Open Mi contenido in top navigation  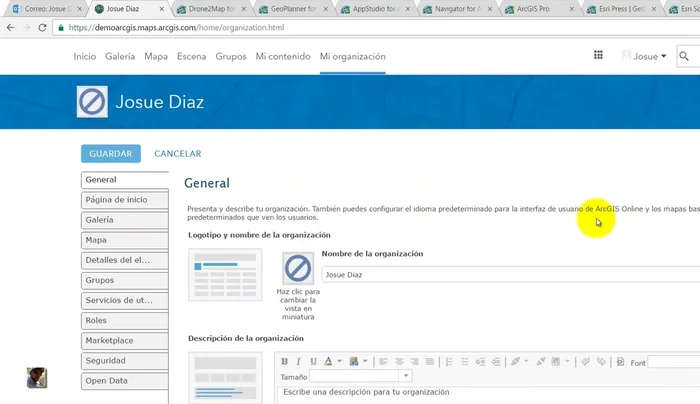pyautogui.click(x=283, y=56)
